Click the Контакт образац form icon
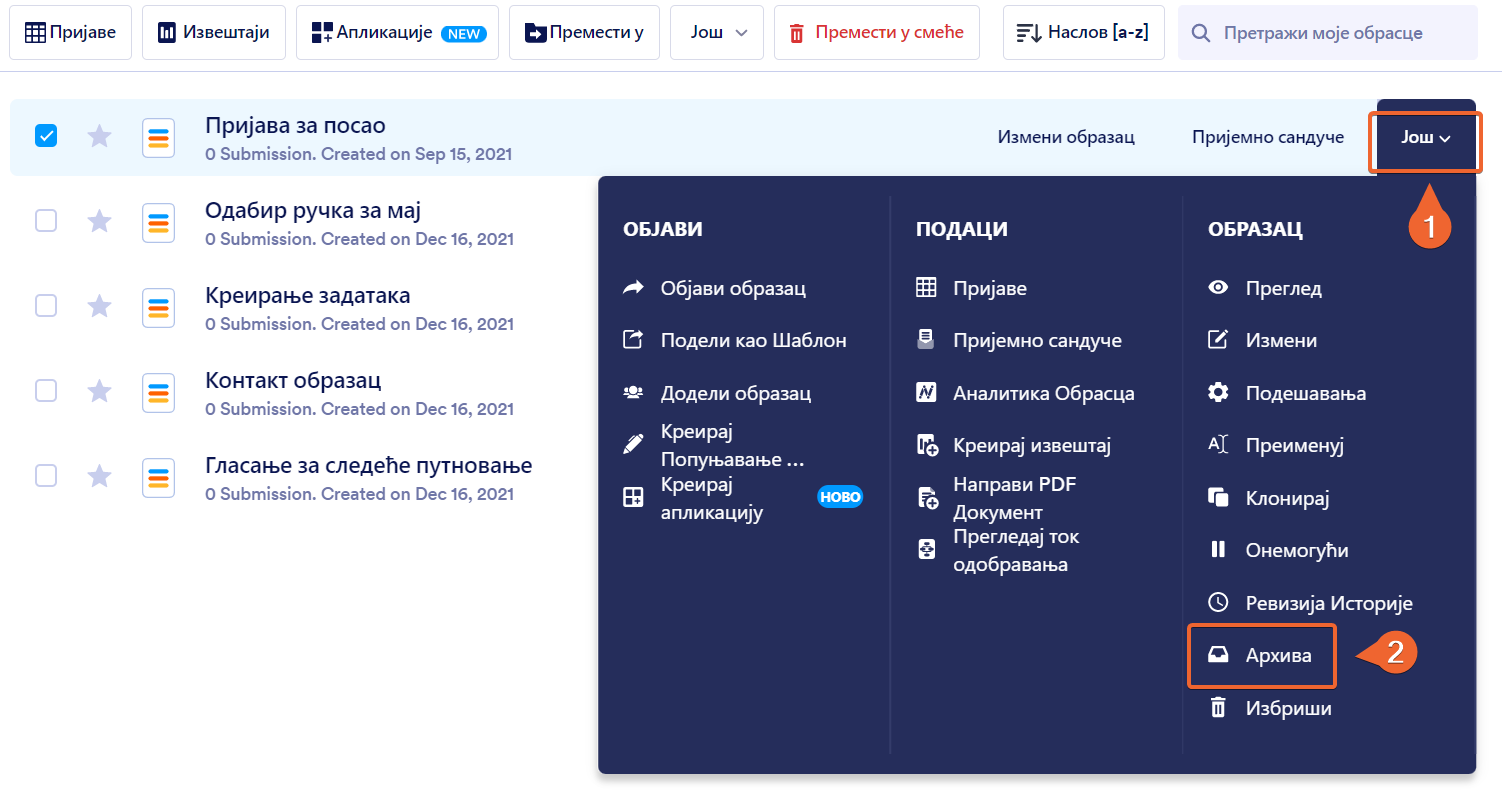Screen dimensions: 1502x799 158,392
